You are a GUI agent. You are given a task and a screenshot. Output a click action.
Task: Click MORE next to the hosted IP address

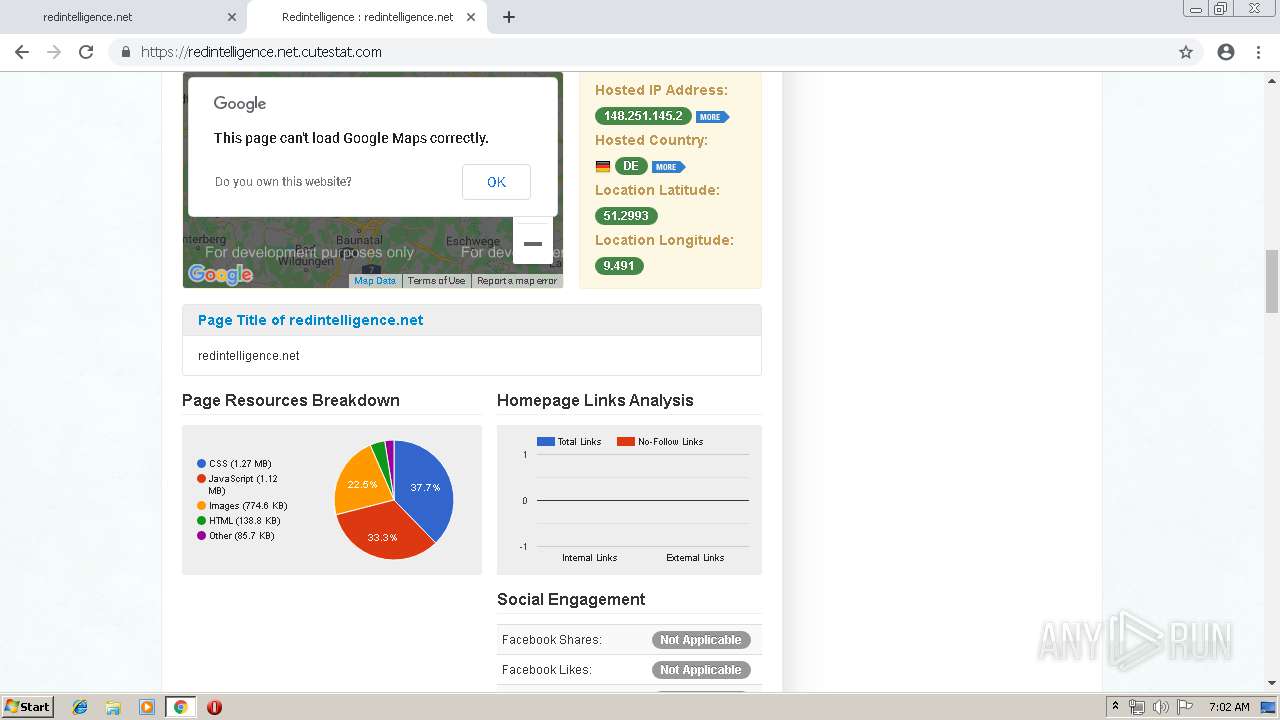click(712, 117)
